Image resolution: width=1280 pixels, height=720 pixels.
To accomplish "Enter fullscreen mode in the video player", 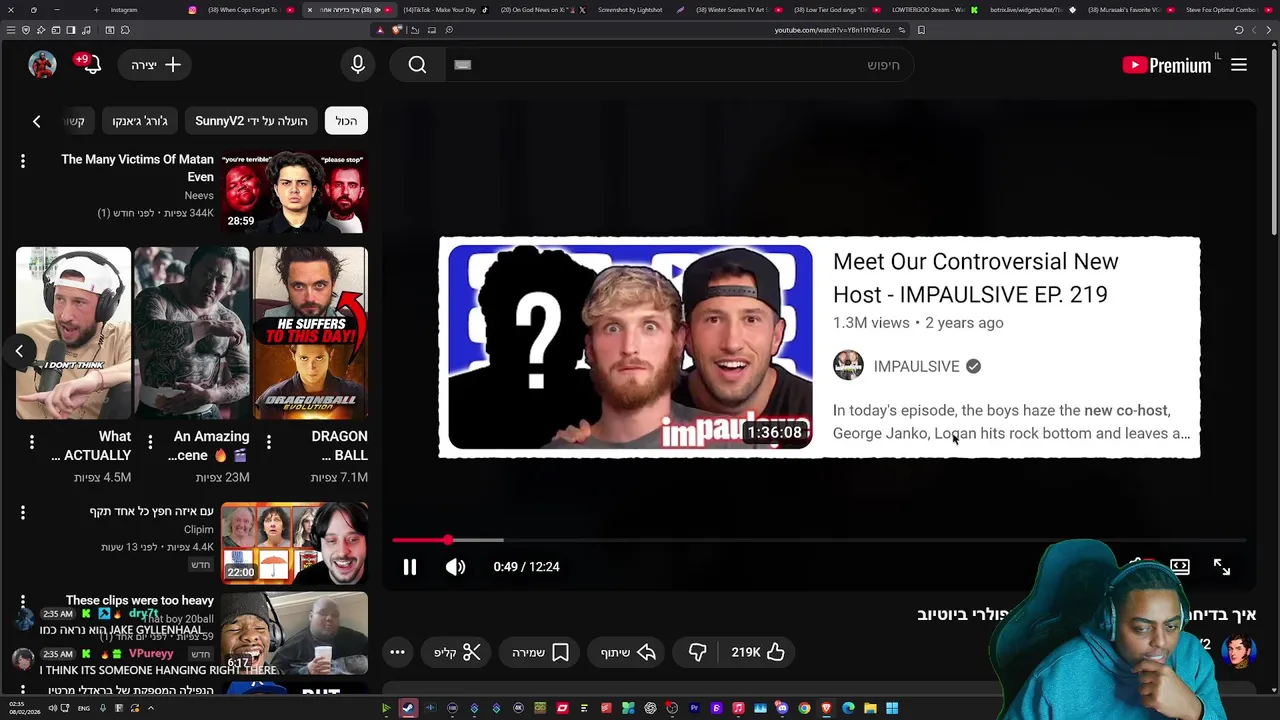I will (x=1222, y=567).
